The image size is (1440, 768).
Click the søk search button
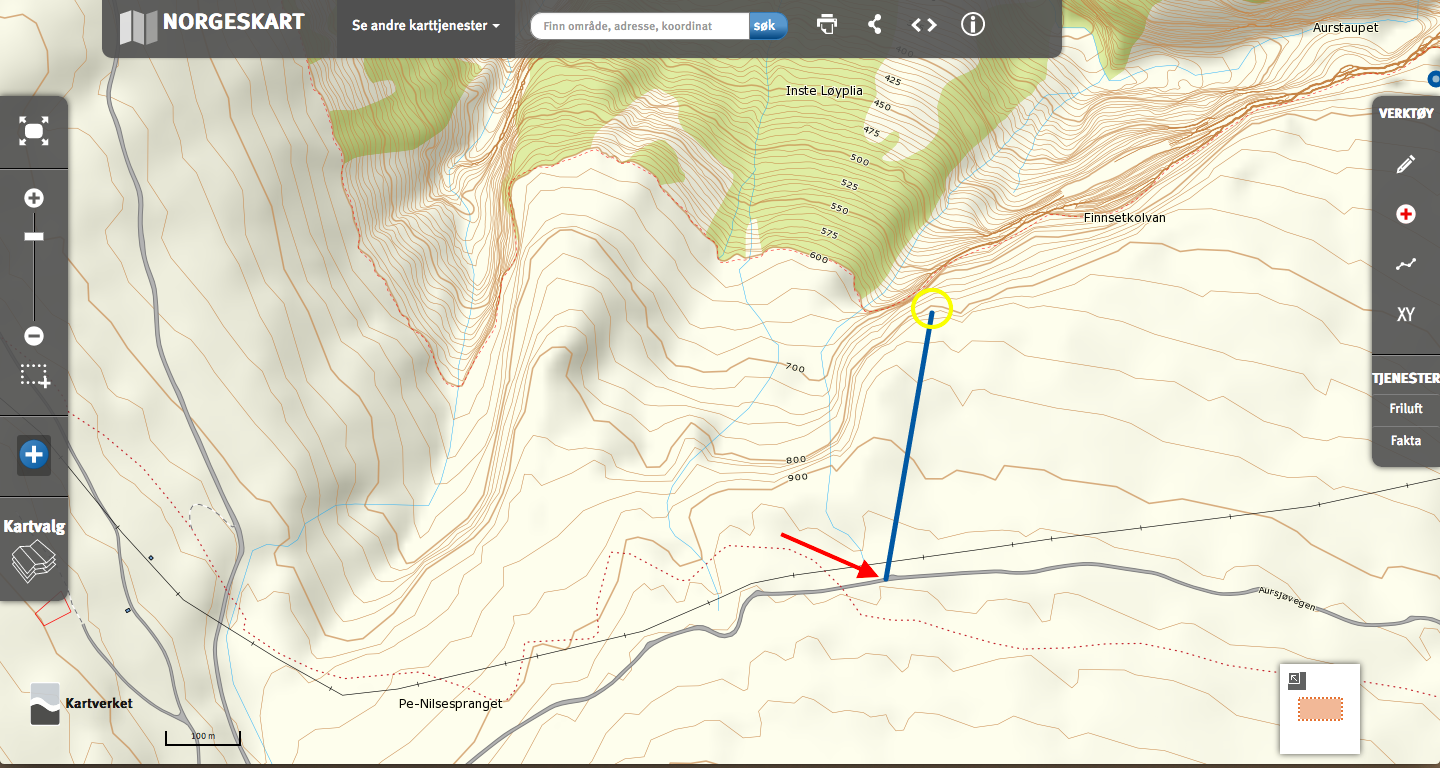(x=768, y=26)
